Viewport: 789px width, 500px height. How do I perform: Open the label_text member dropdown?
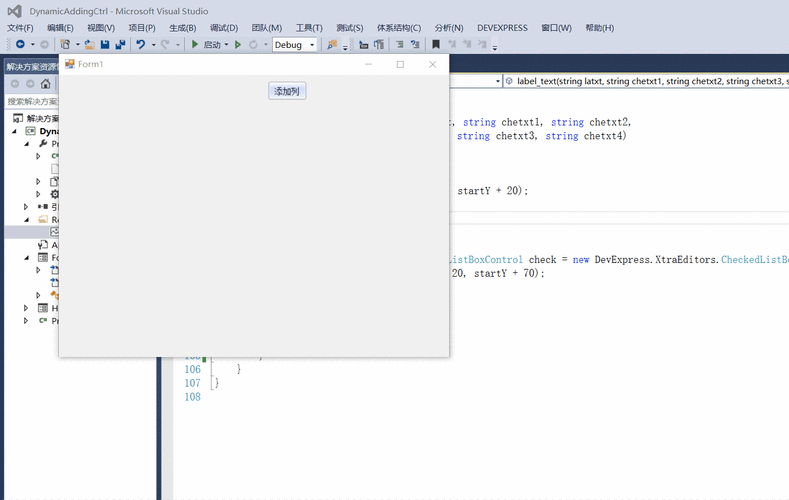646,81
